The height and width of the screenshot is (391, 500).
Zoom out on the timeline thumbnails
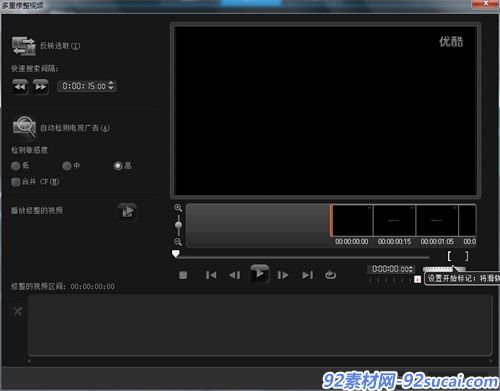tap(178, 242)
